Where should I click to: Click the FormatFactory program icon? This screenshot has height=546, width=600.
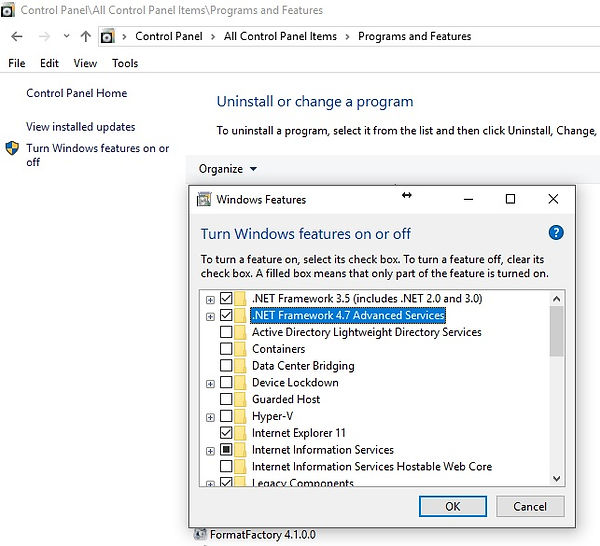click(199, 534)
